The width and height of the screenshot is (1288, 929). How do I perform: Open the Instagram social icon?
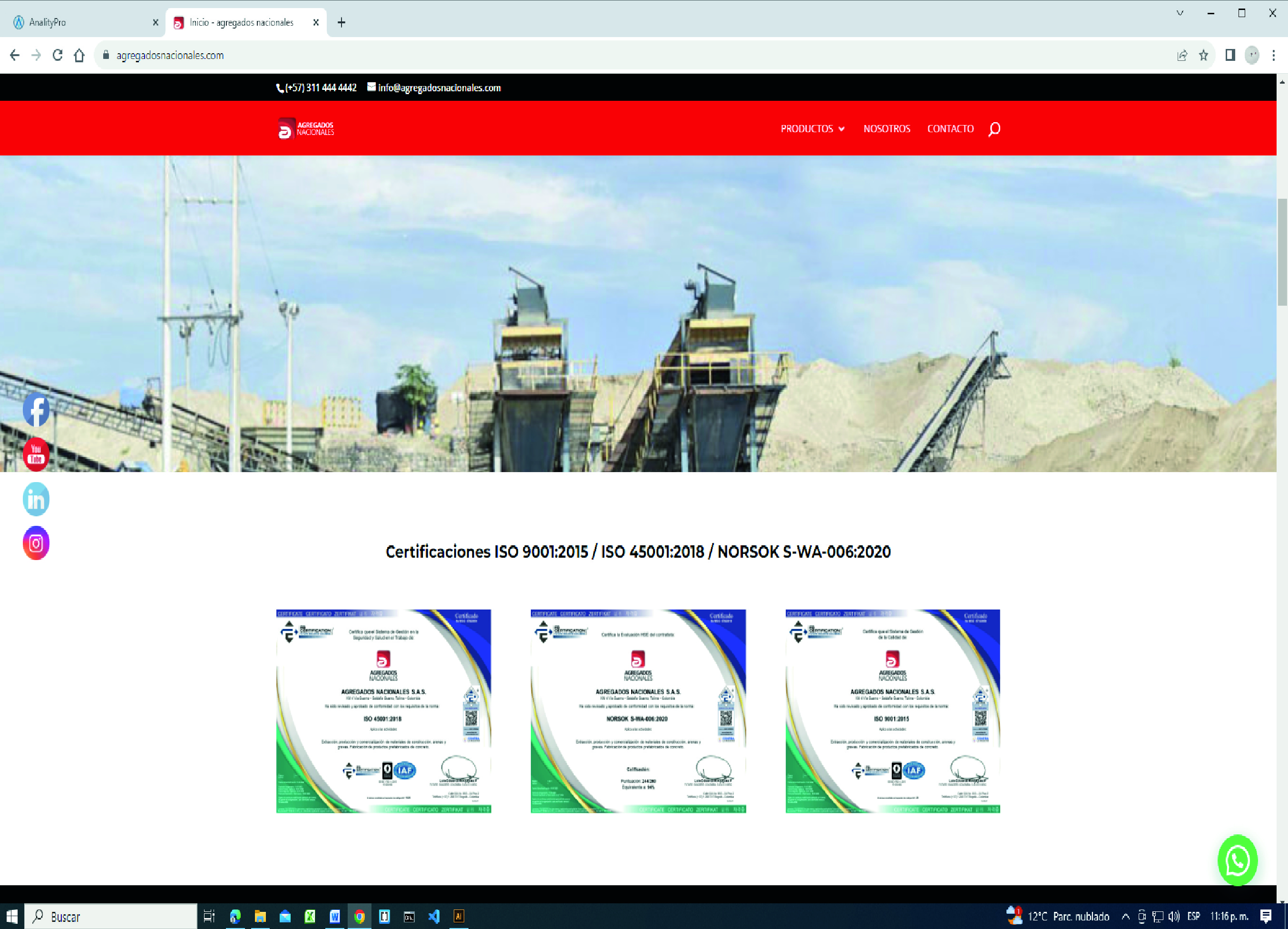(x=36, y=544)
